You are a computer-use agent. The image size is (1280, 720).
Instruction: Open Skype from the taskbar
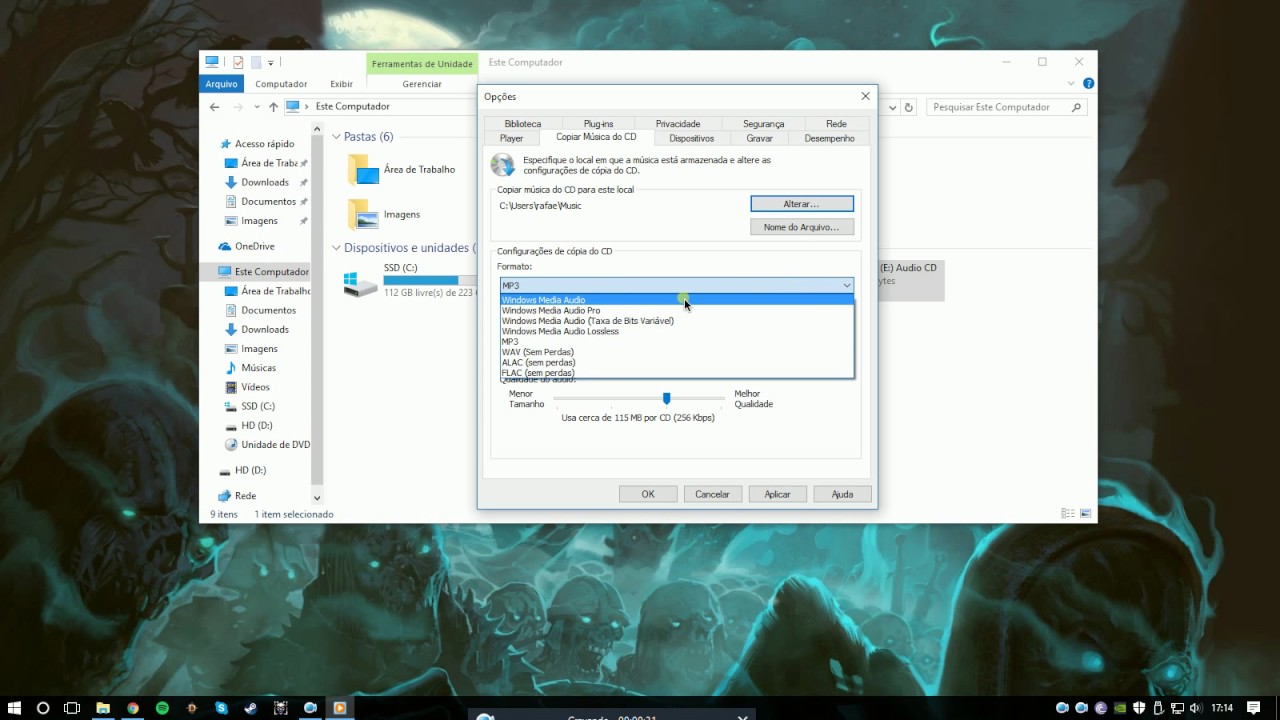(x=221, y=708)
